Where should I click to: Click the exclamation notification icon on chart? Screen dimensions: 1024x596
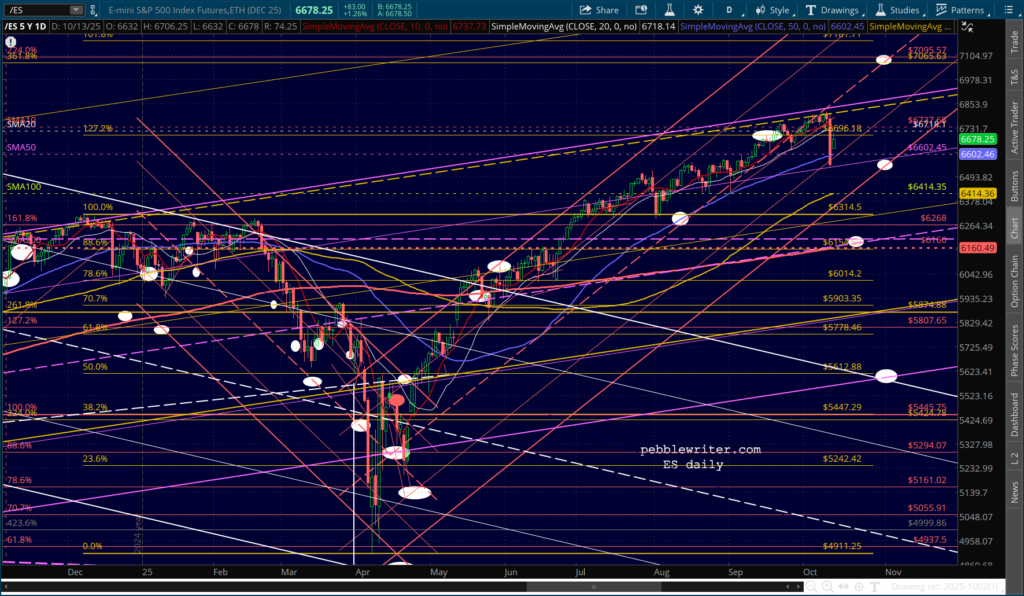pyautogui.click(x=10, y=42)
